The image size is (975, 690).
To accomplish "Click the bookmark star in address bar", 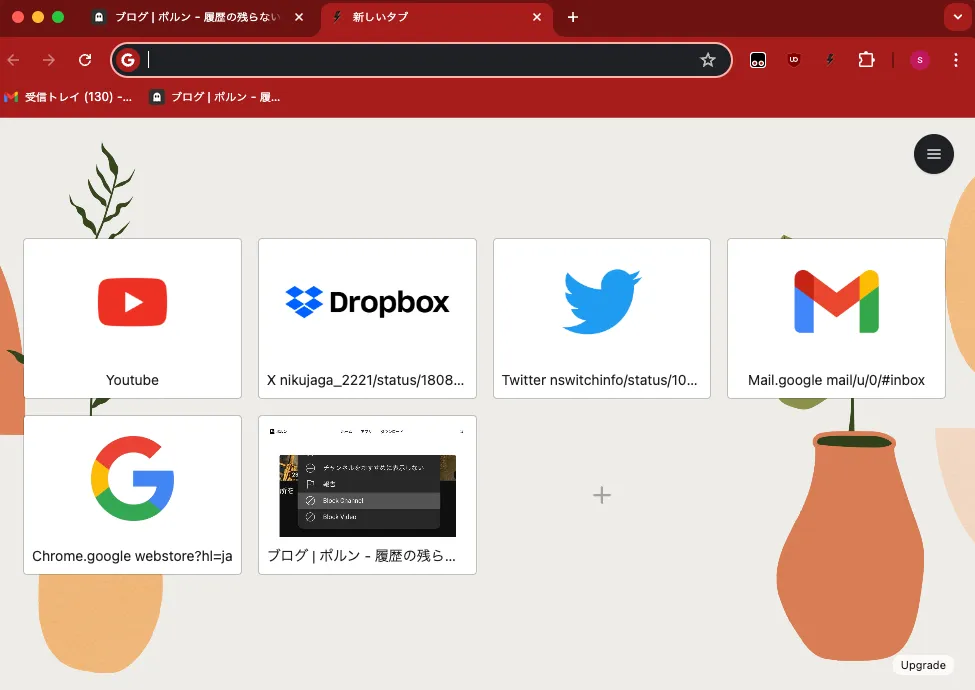I will (x=708, y=60).
